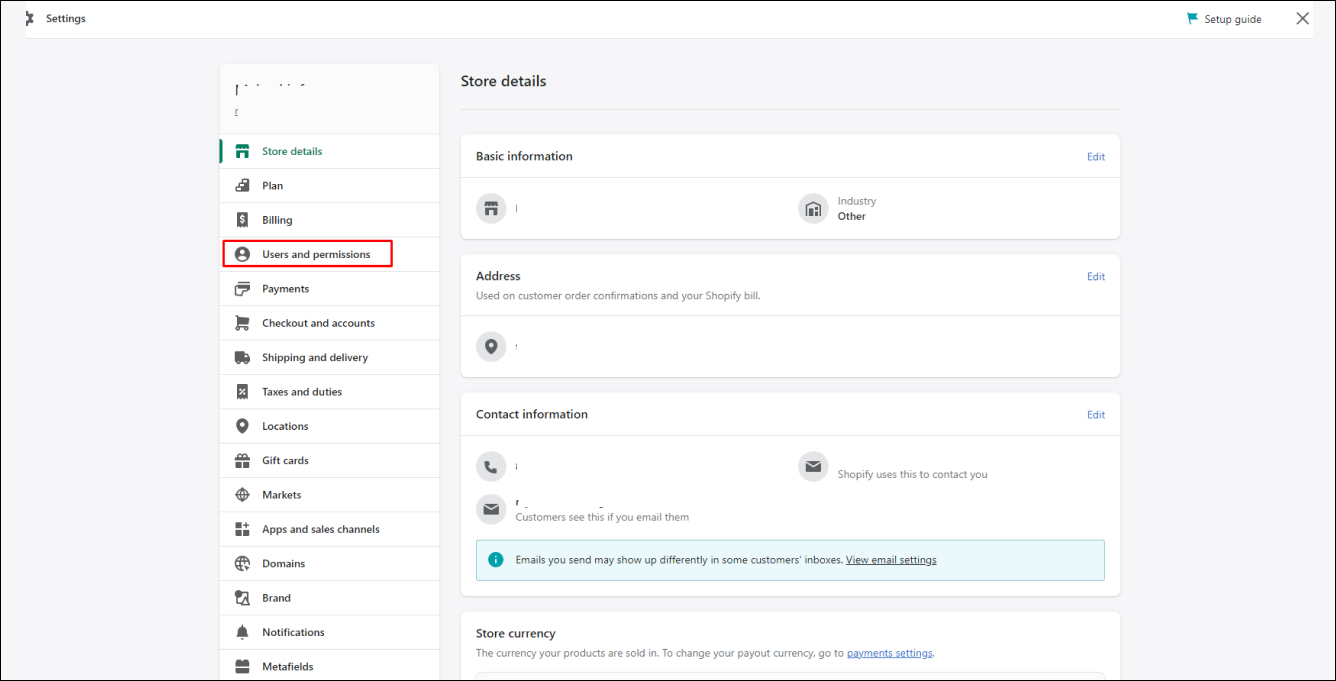The height and width of the screenshot is (681, 1336).
Task: Select Notifications in the sidebar
Action: click(329, 632)
